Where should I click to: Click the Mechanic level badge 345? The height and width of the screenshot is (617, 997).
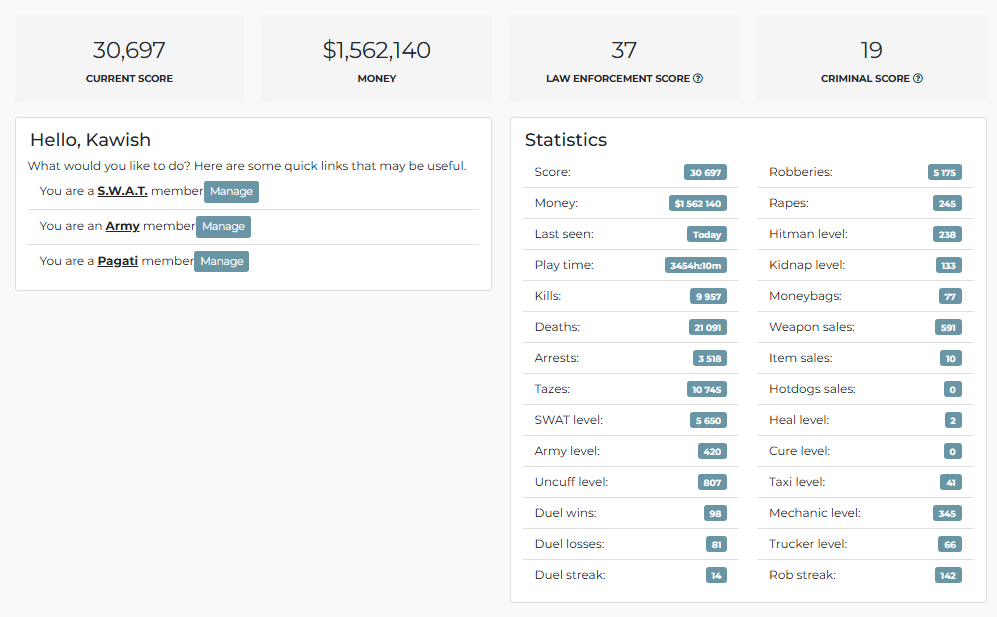947,513
